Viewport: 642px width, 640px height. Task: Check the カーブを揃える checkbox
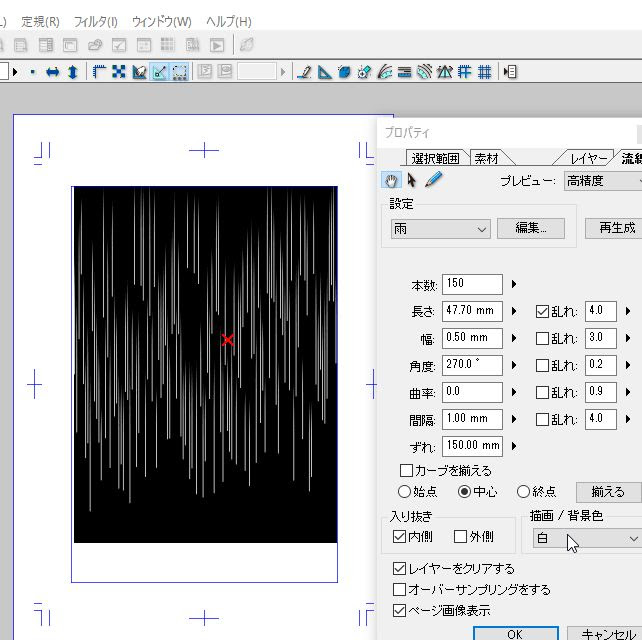[x=406, y=470]
